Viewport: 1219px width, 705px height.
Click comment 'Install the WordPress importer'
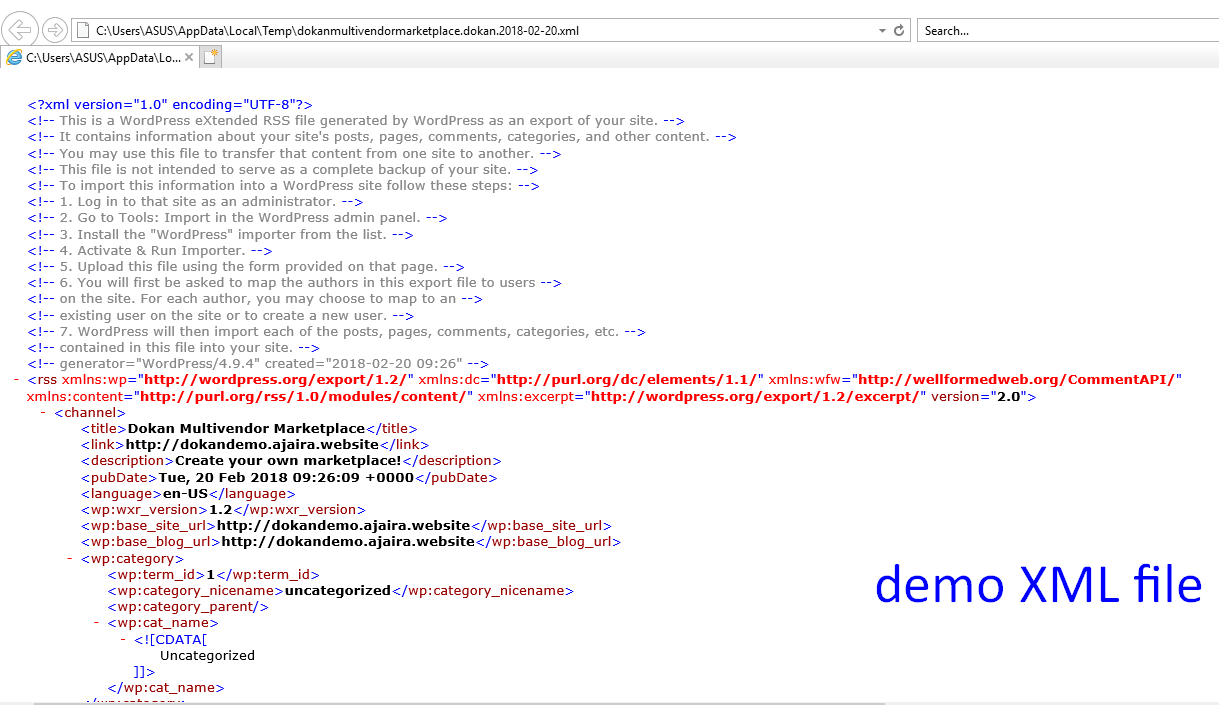(220, 234)
